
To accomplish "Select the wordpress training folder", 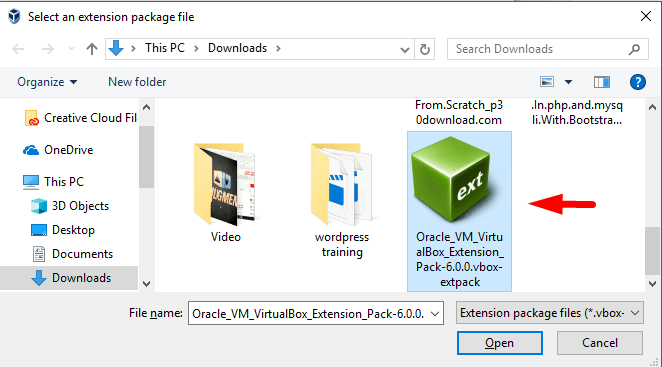I will 342,199.
